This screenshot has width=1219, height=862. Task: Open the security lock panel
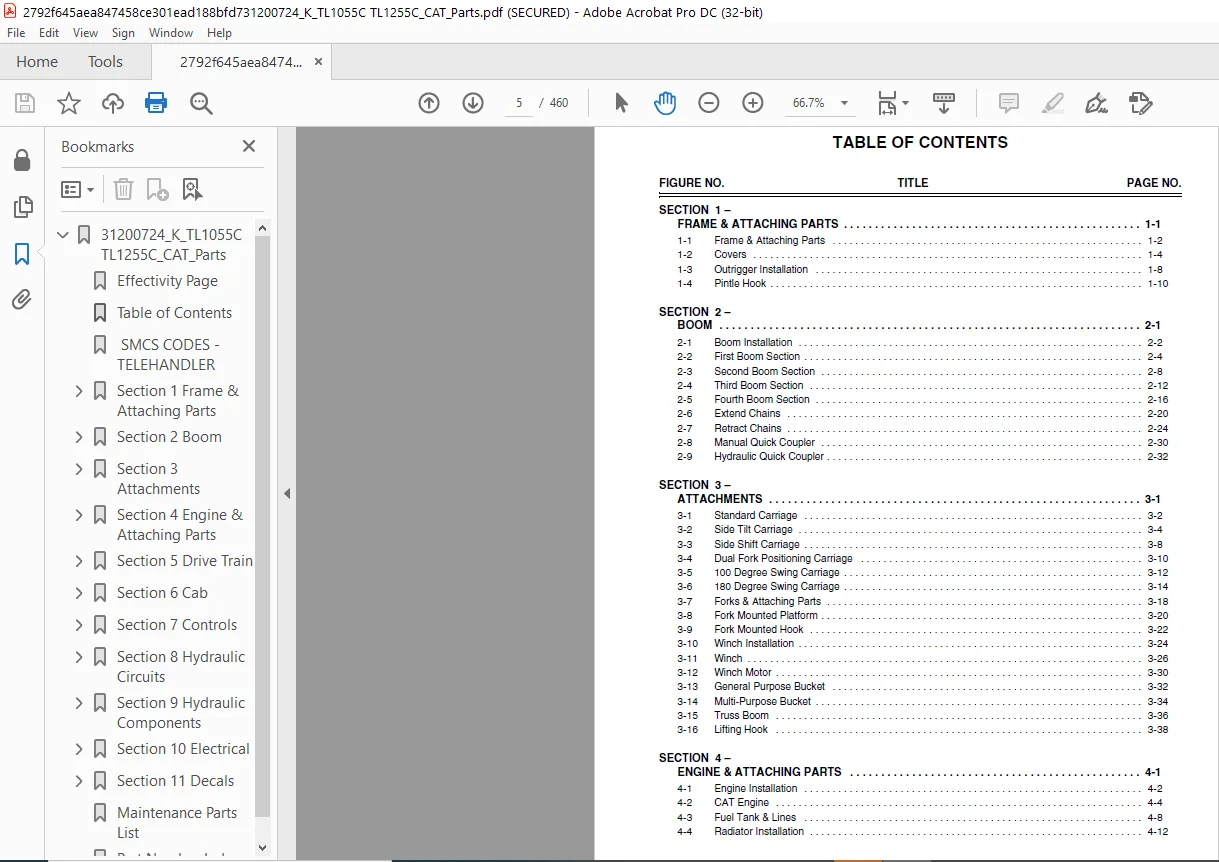point(21,161)
